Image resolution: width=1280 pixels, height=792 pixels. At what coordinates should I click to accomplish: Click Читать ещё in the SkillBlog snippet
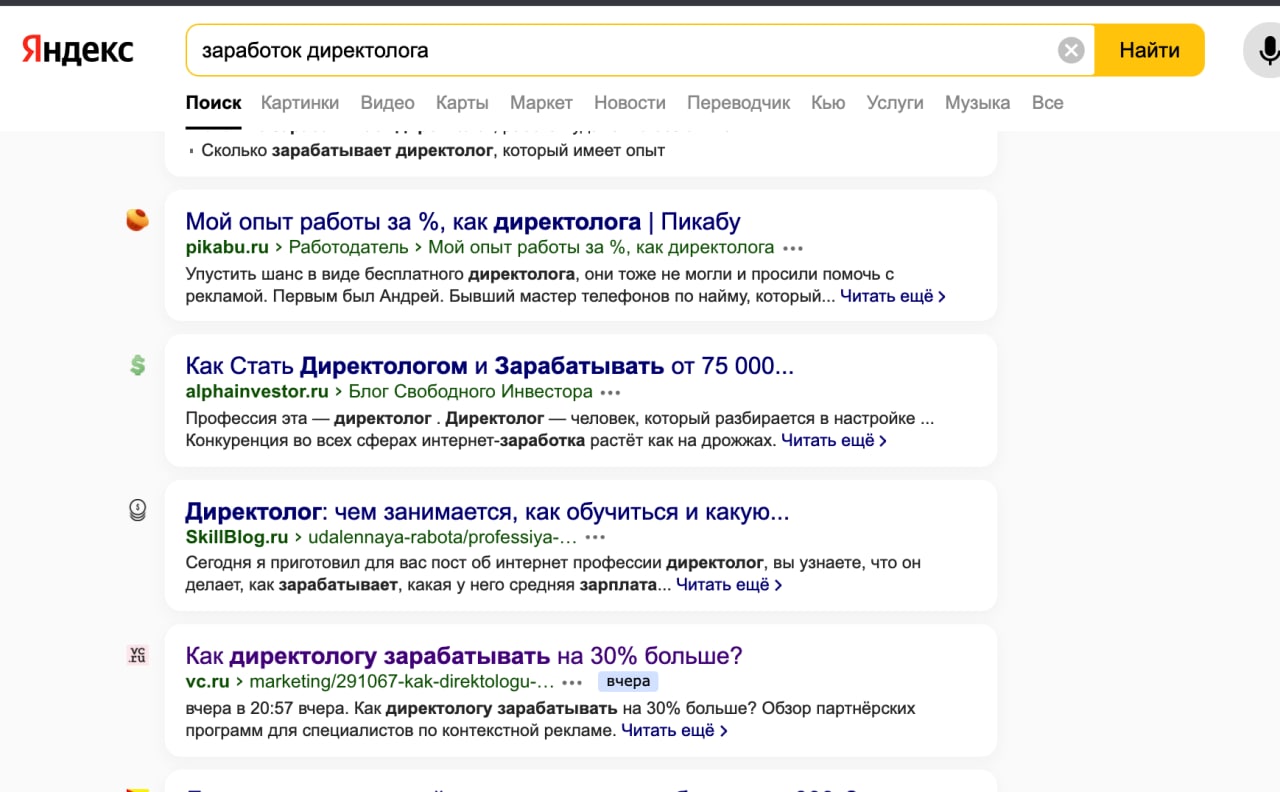pos(729,585)
